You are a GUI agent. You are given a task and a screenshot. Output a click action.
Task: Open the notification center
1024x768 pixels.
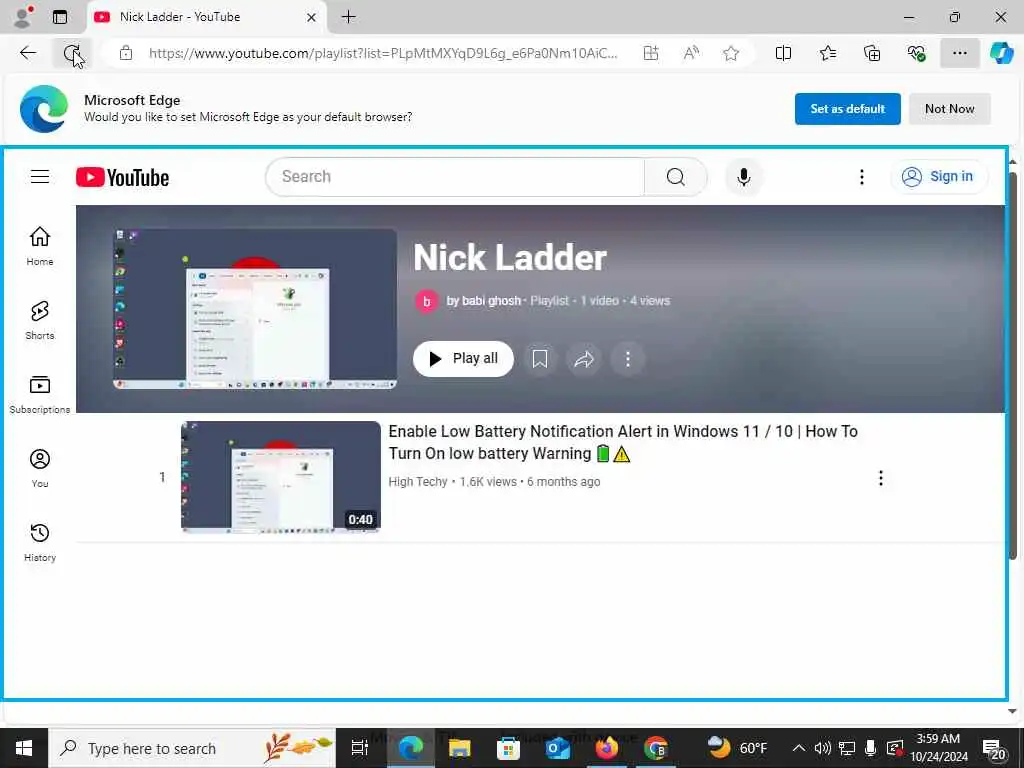click(x=993, y=748)
